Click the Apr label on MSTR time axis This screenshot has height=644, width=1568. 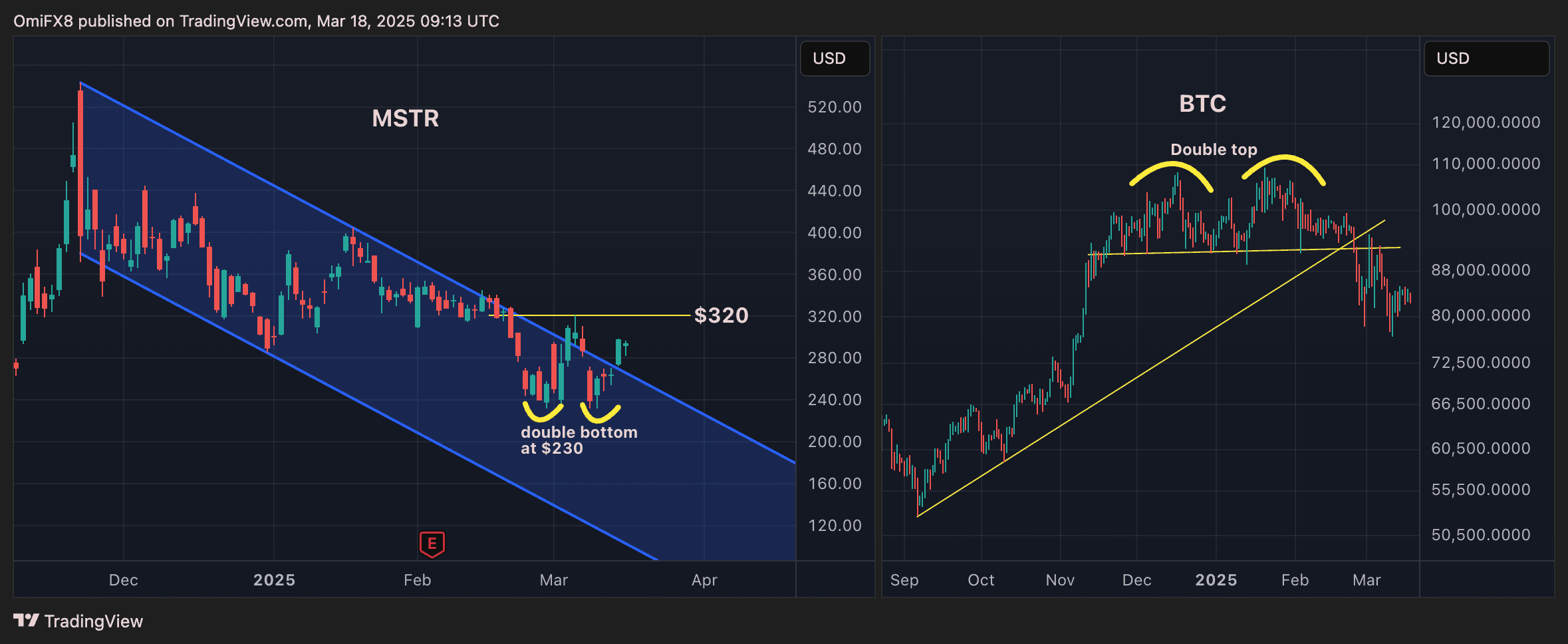704,580
